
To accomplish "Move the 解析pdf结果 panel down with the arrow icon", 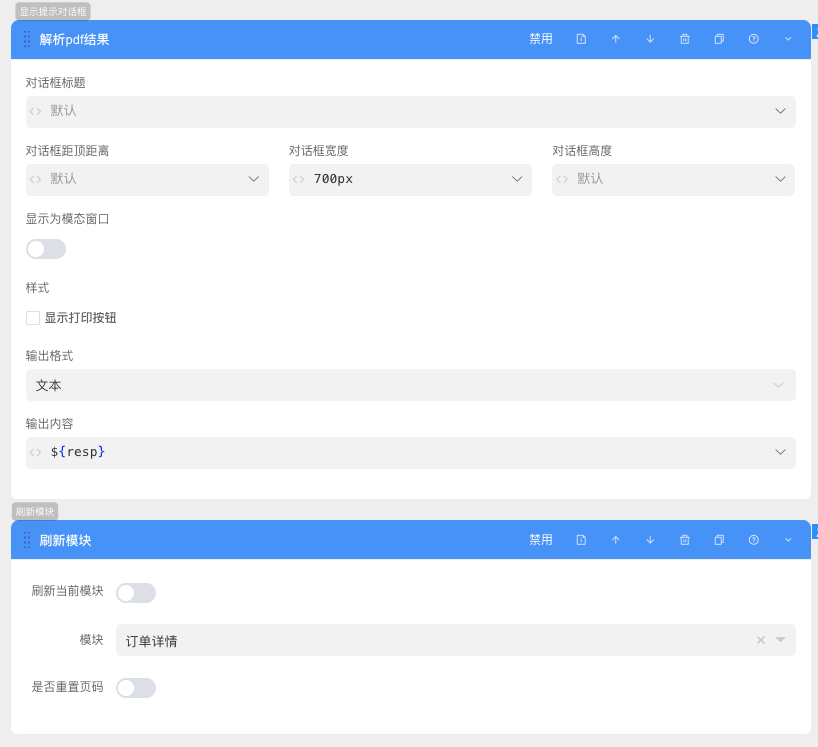I will click(649, 39).
